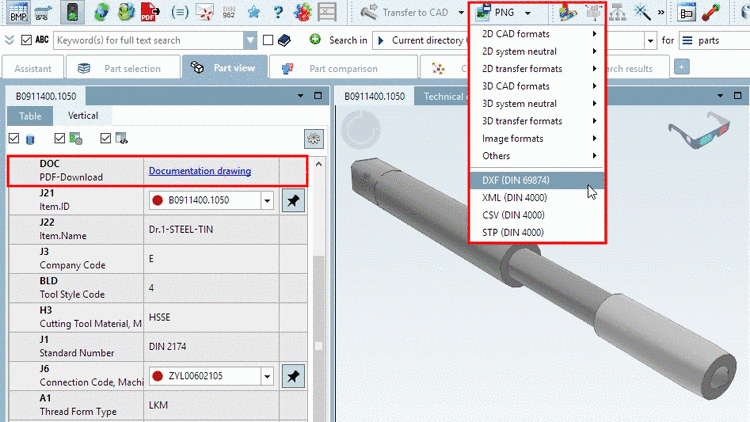Click the colored tubes icon
This screenshot has height=422, width=750.
click(x=568, y=12)
